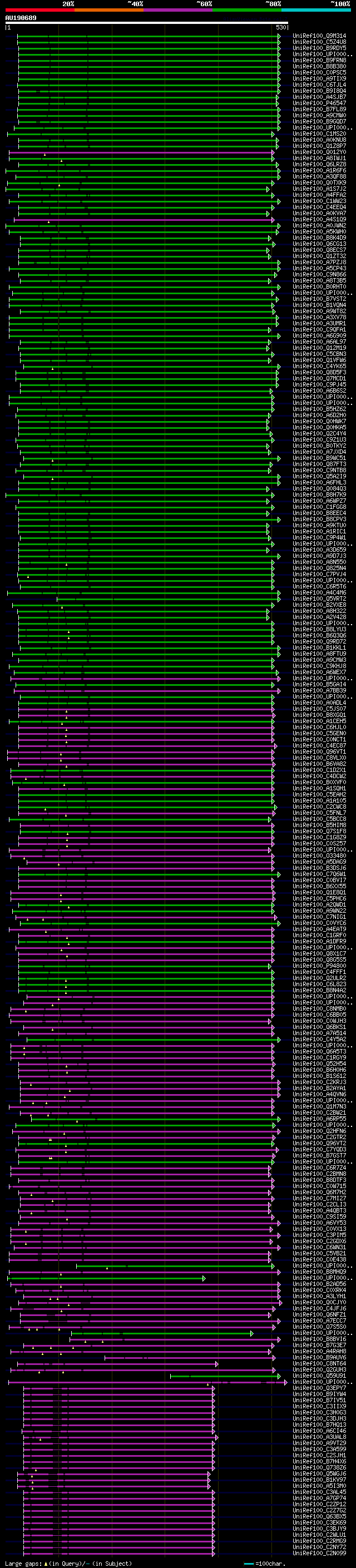
Task: Click the UniRef100_A0KNU8 label
Action: pyautogui.click(x=319, y=140)
